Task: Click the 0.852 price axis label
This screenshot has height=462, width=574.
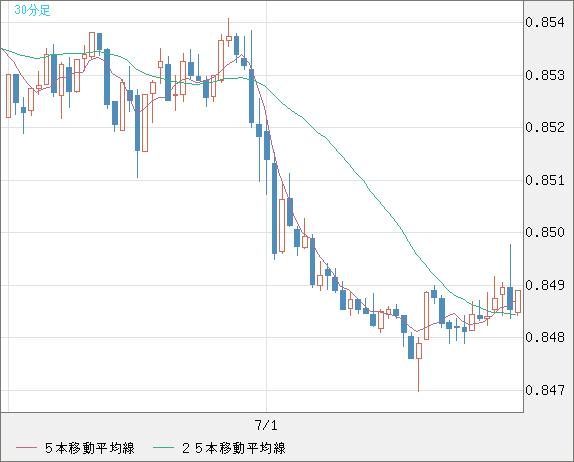Action: pos(545,127)
